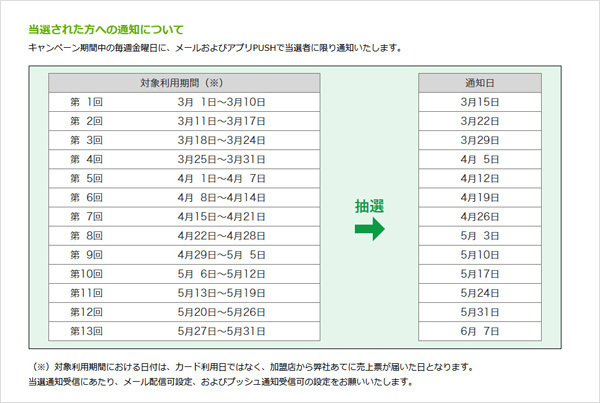Click the period 3月25日～3月31日
The height and width of the screenshot is (403, 600).
[222, 159]
